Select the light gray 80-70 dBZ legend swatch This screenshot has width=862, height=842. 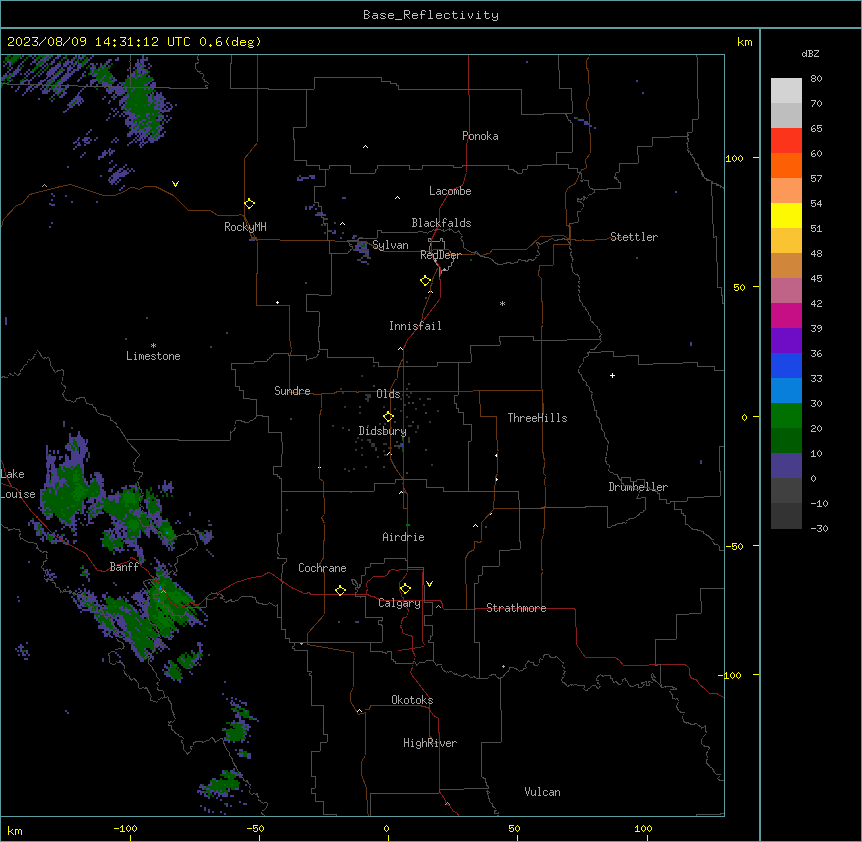786,91
